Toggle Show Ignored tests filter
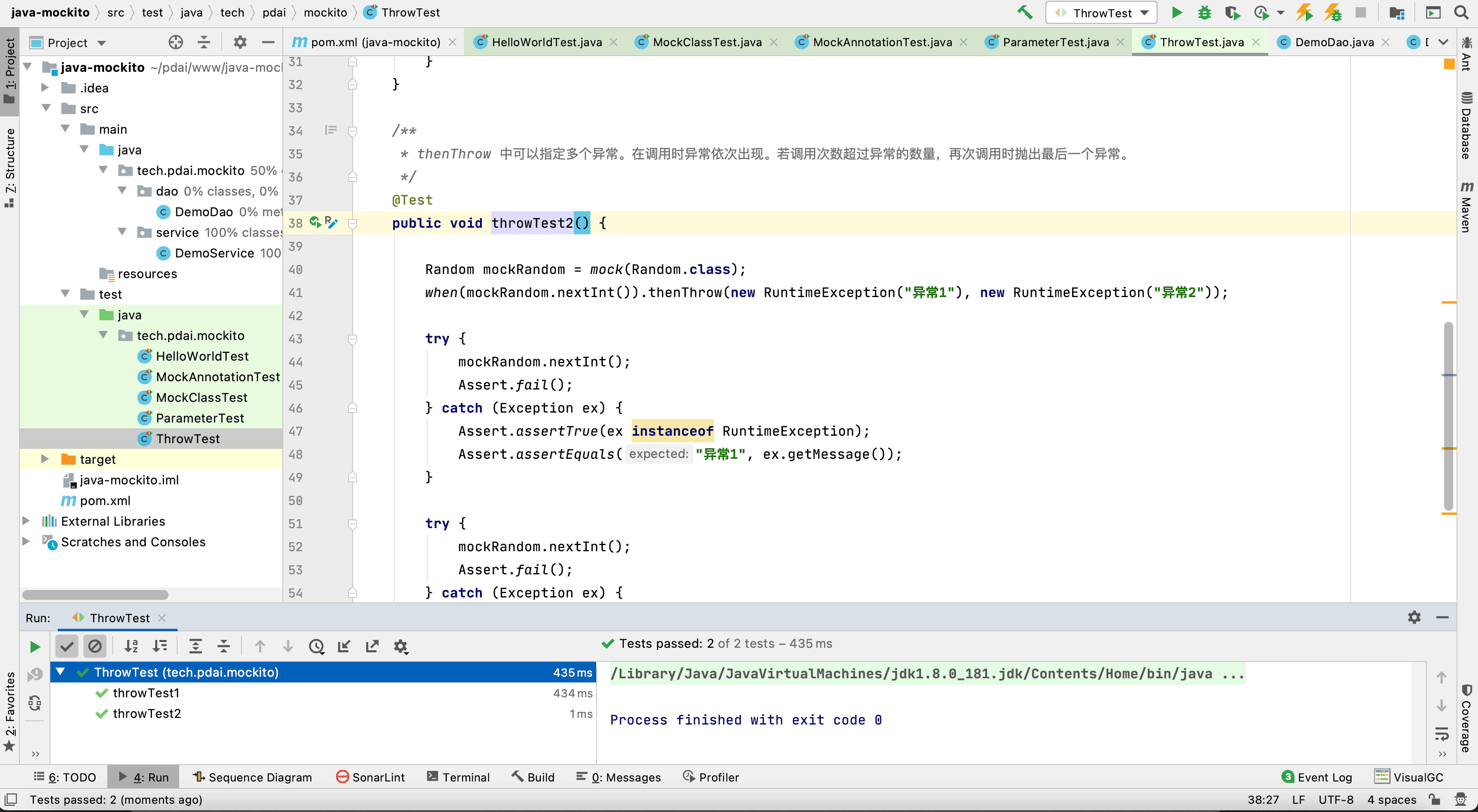The width and height of the screenshot is (1478, 812). click(95, 646)
